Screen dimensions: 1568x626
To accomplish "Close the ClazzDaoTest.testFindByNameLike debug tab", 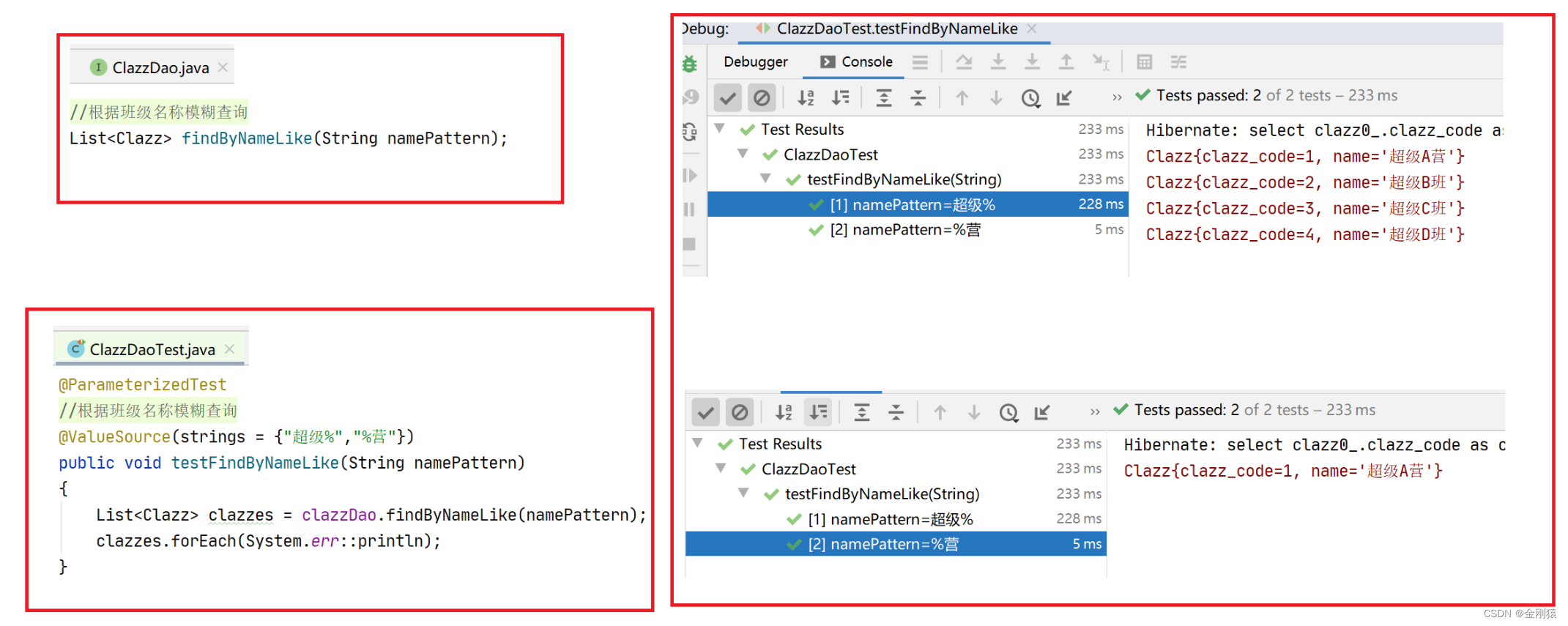I will (x=1032, y=29).
